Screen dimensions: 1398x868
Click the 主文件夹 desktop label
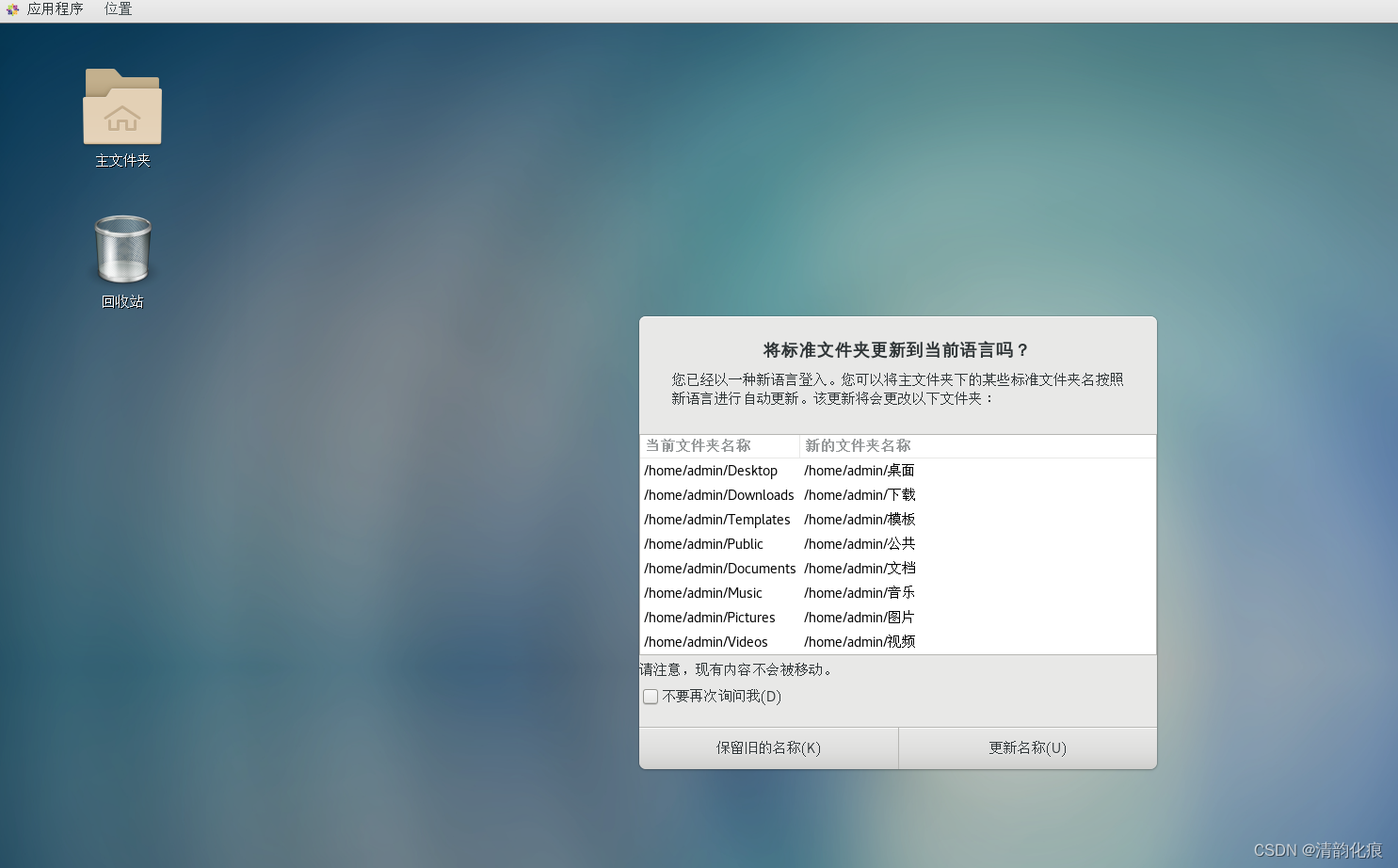(122, 161)
